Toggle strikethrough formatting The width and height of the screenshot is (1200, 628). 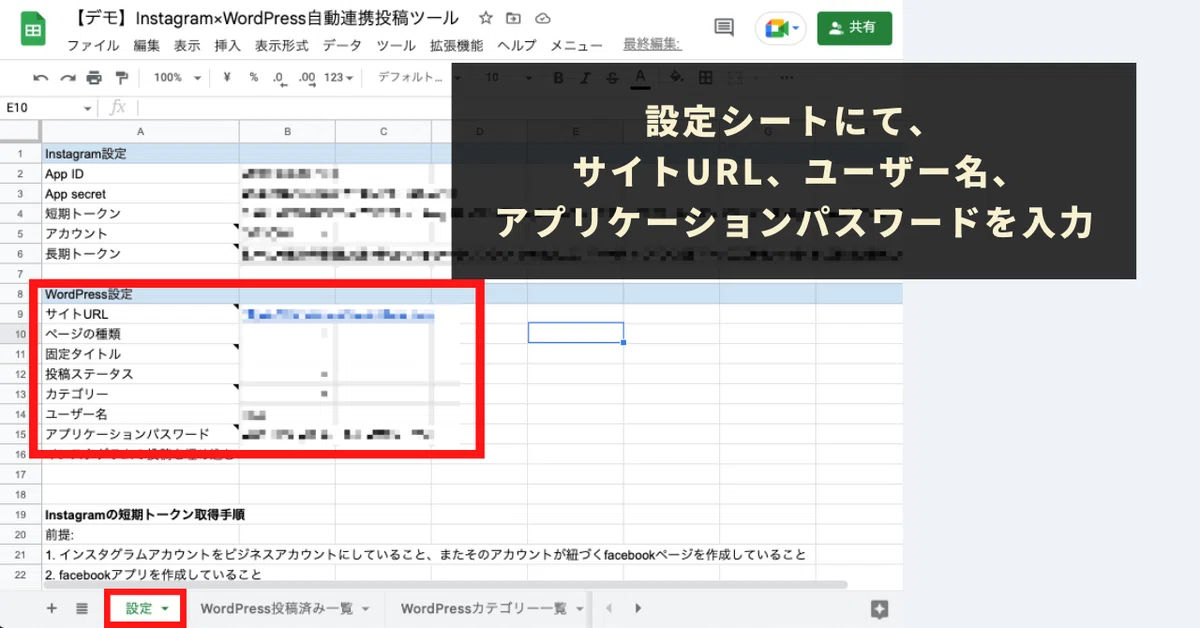tap(612, 77)
